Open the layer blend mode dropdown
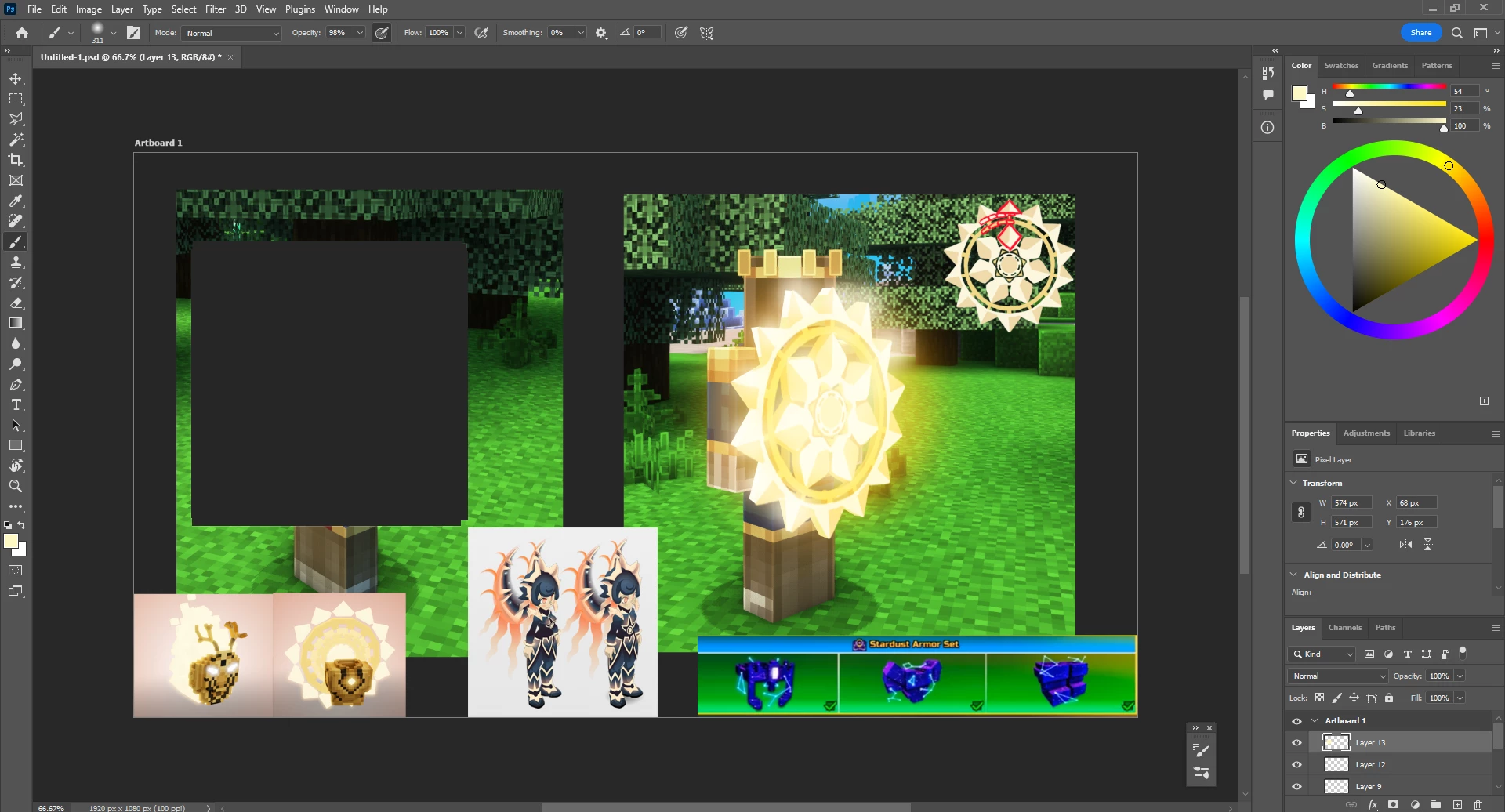The image size is (1505, 812). tap(1338, 676)
